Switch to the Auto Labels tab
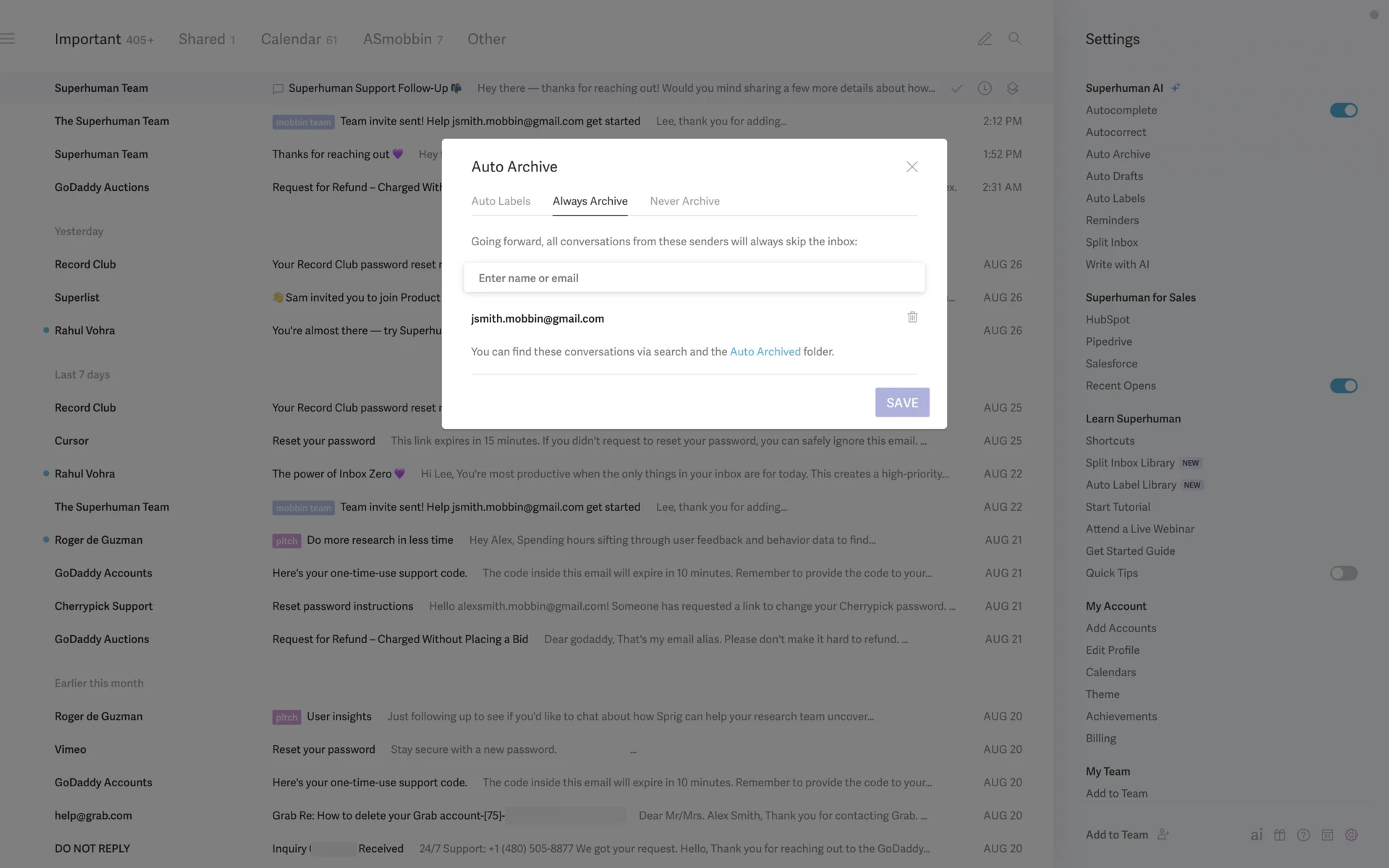Image resolution: width=1389 pixels, height=868 pixels. 501,201
